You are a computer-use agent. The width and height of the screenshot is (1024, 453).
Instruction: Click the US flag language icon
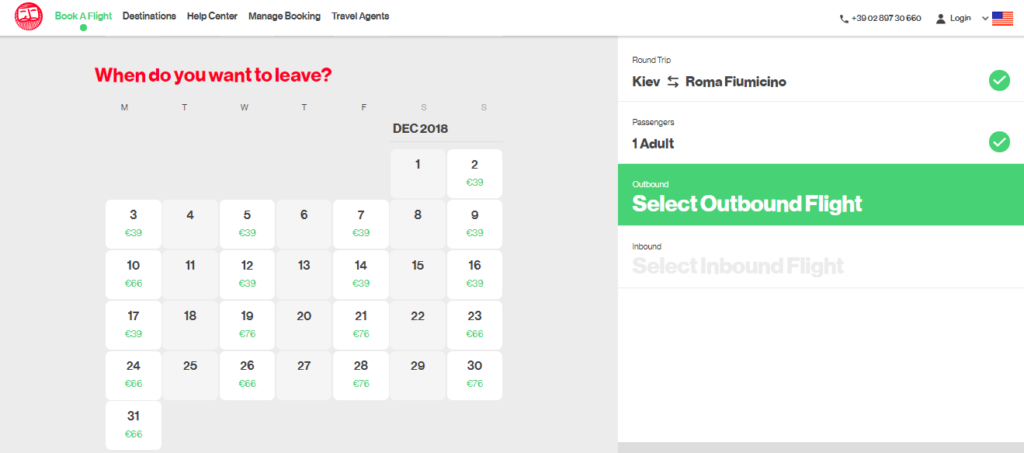[x=1002, y=18]
